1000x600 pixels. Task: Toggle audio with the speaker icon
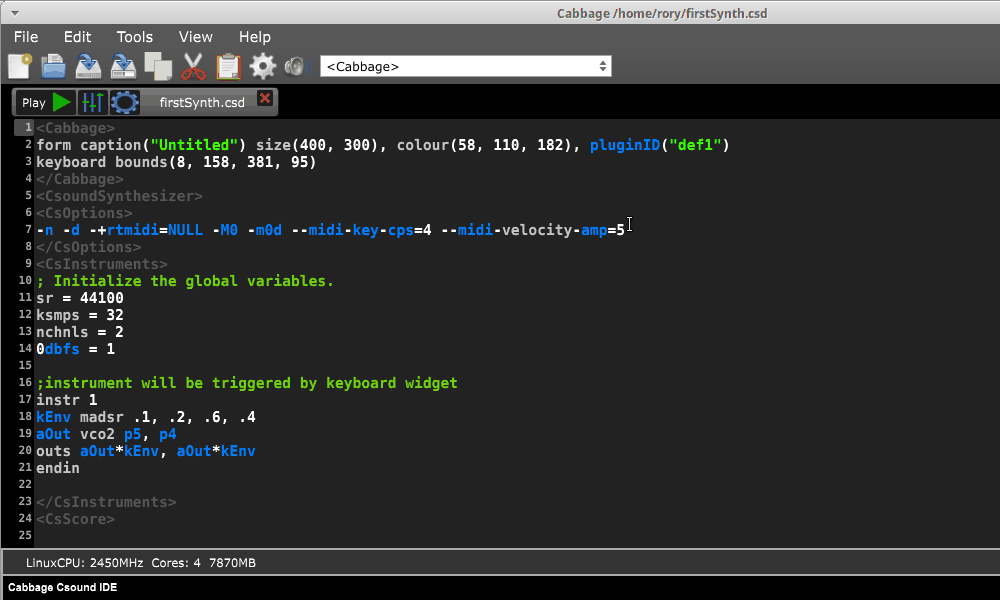[296, 67]
